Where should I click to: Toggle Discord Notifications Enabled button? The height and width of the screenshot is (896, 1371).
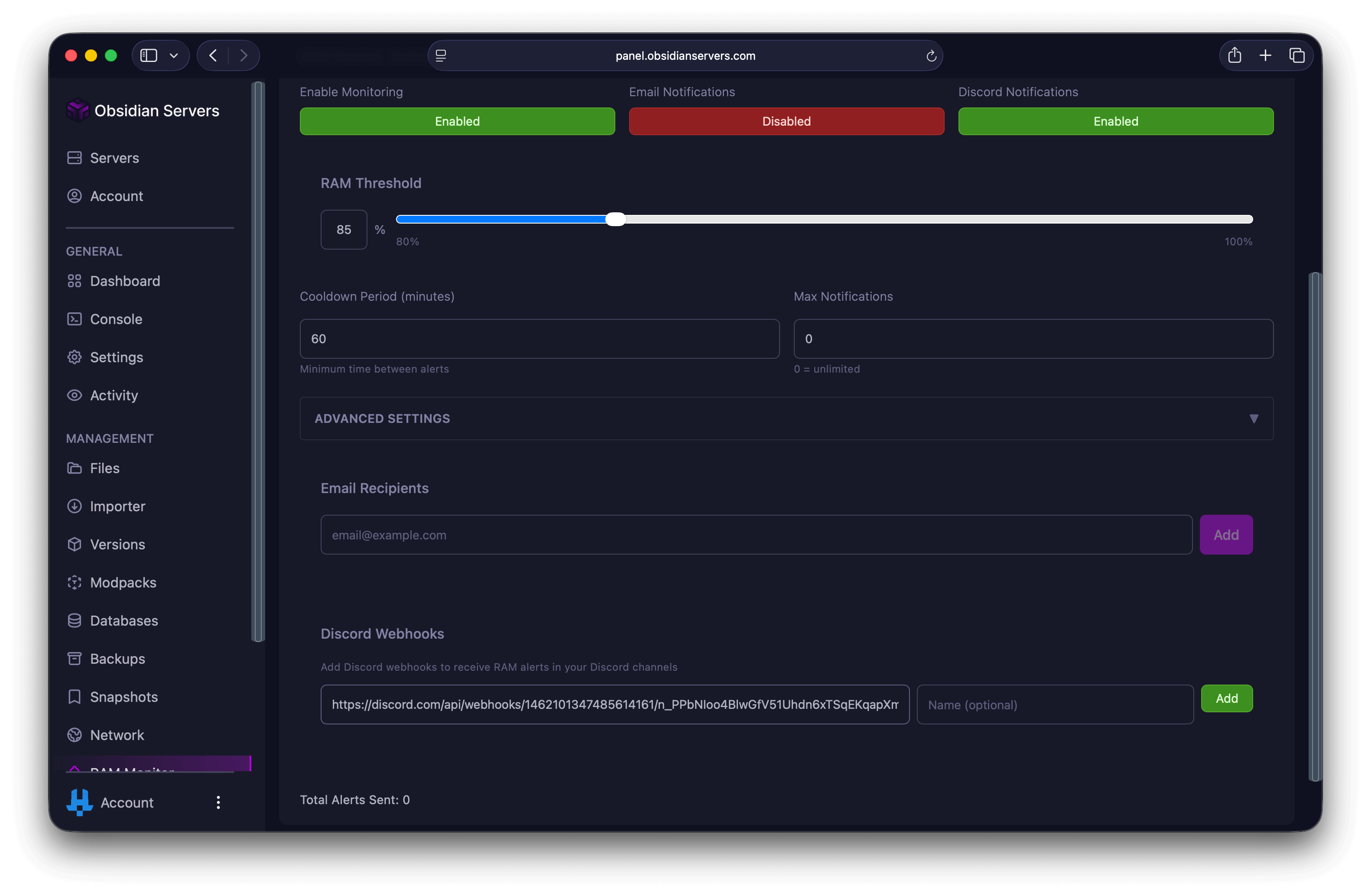click(1115, 121)
